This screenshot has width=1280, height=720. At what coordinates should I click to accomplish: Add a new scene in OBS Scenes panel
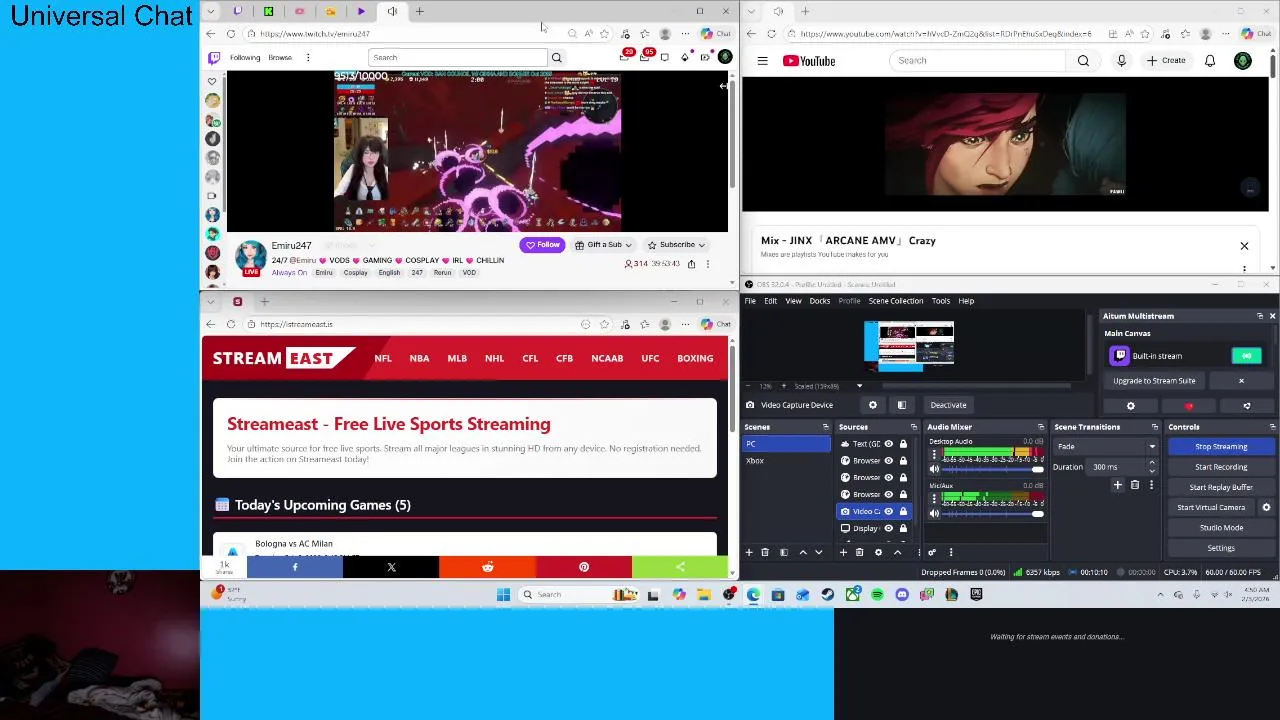[749, 552]
